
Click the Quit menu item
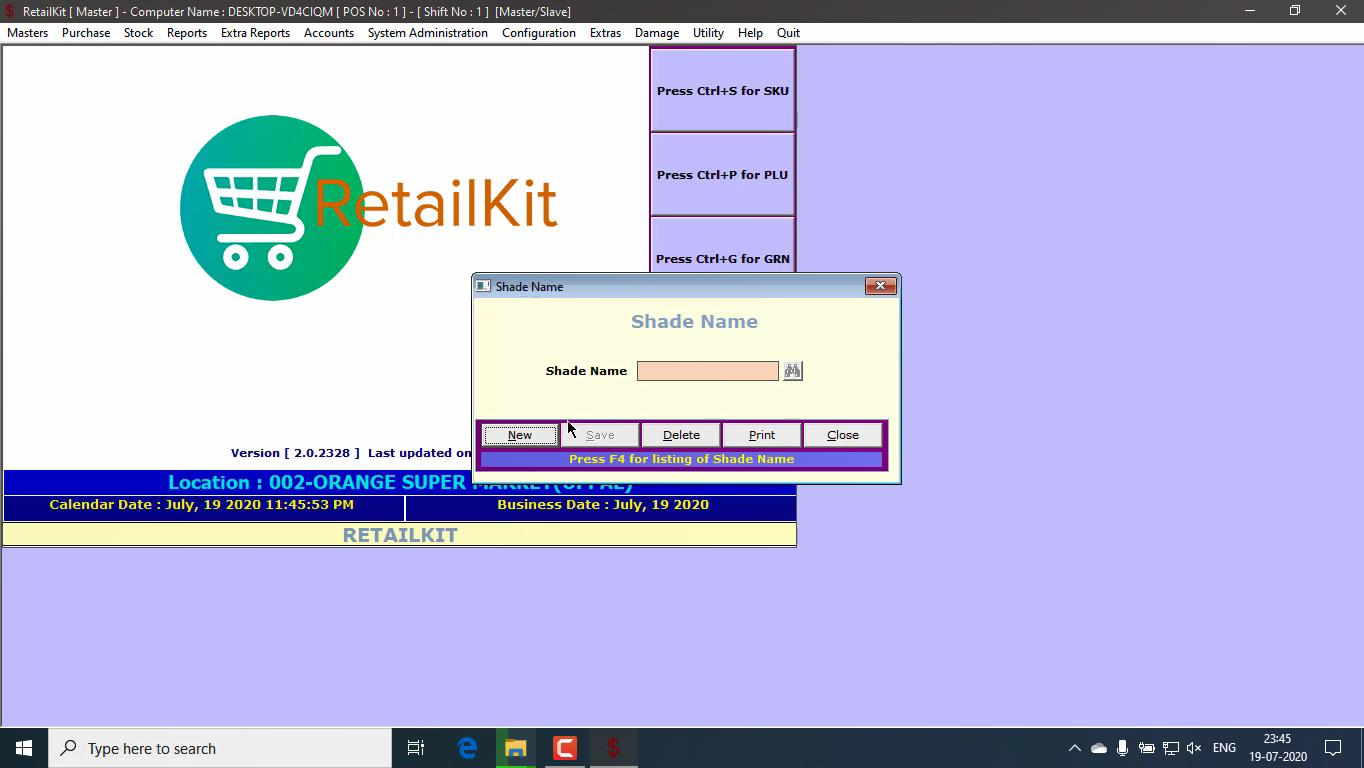788,33
